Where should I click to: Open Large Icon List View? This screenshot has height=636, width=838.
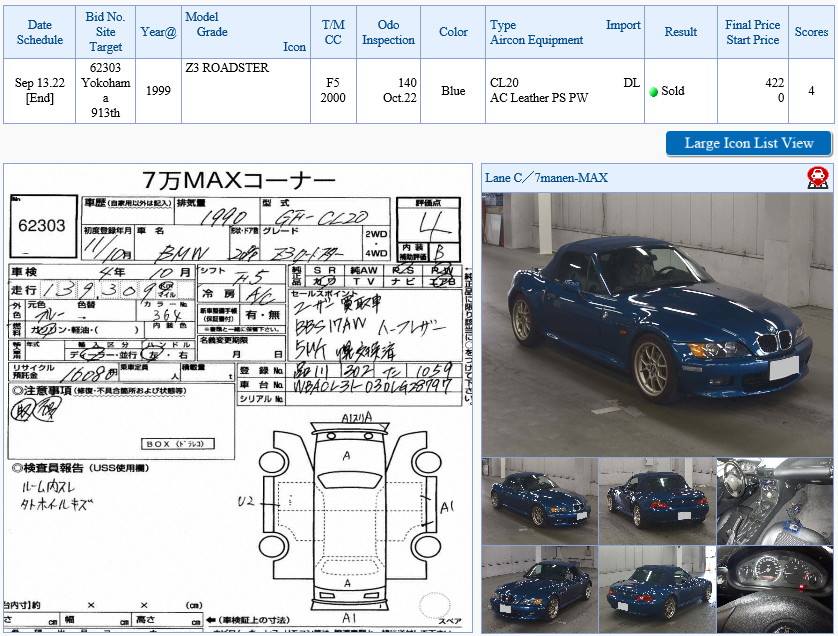point(749,143)
